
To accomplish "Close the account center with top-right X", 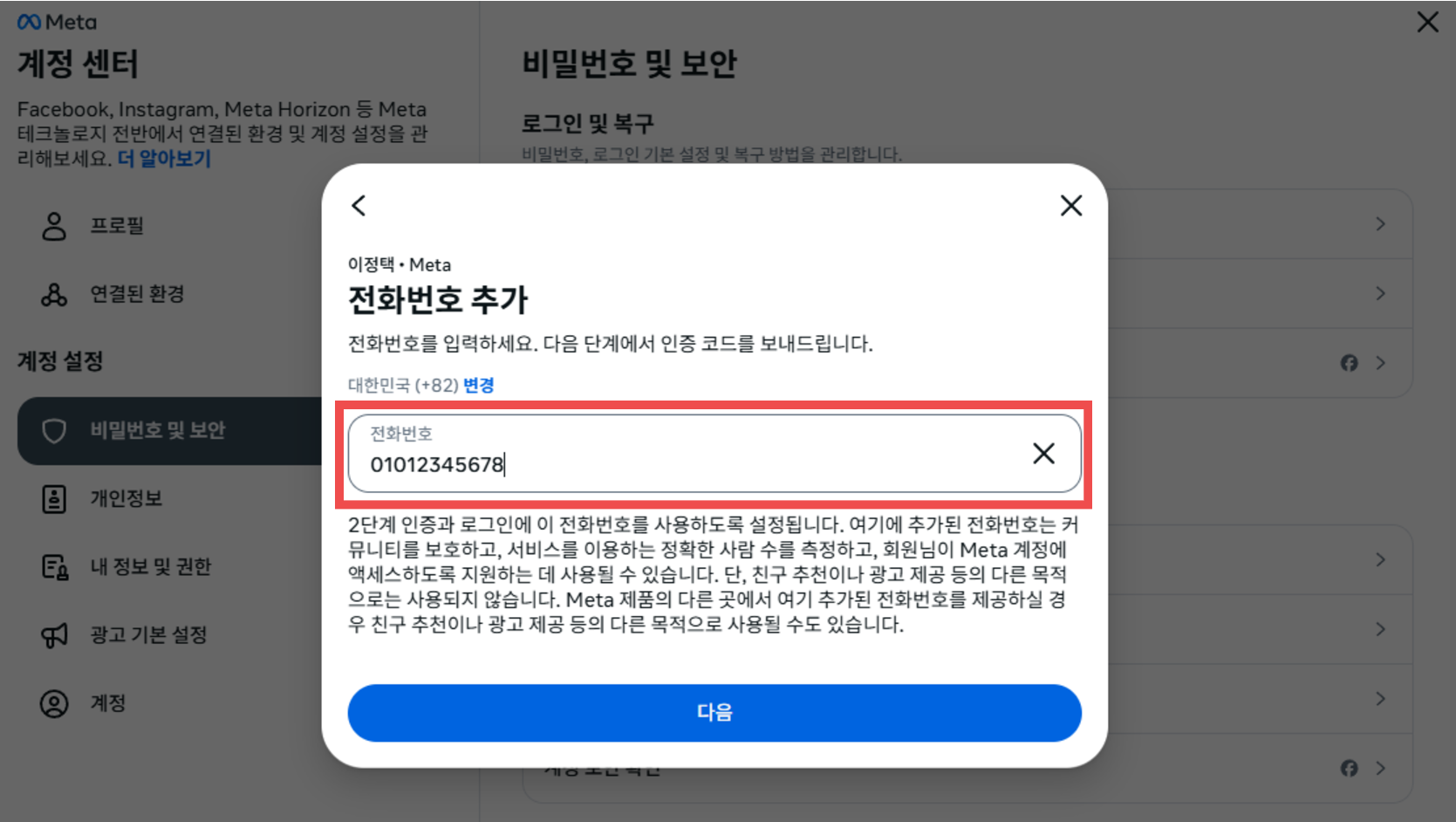I will pos(1427,22).
